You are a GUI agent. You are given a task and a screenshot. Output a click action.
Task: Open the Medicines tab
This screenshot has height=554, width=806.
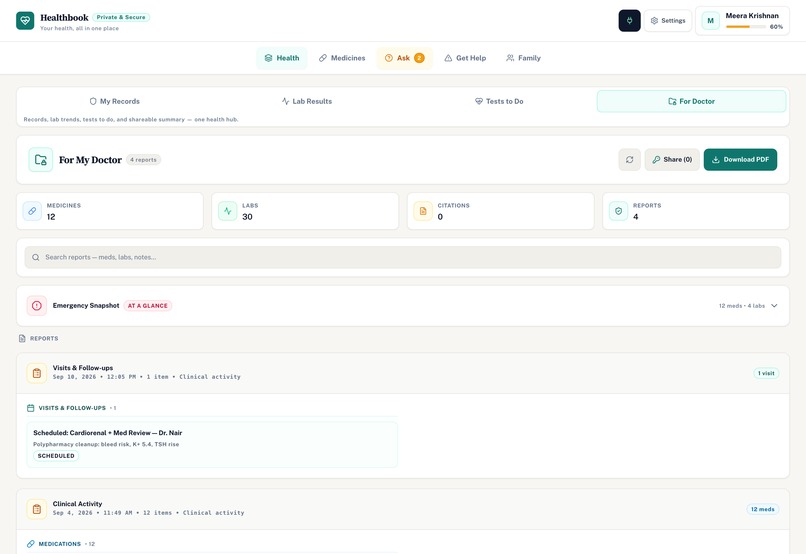pos(342,58)
